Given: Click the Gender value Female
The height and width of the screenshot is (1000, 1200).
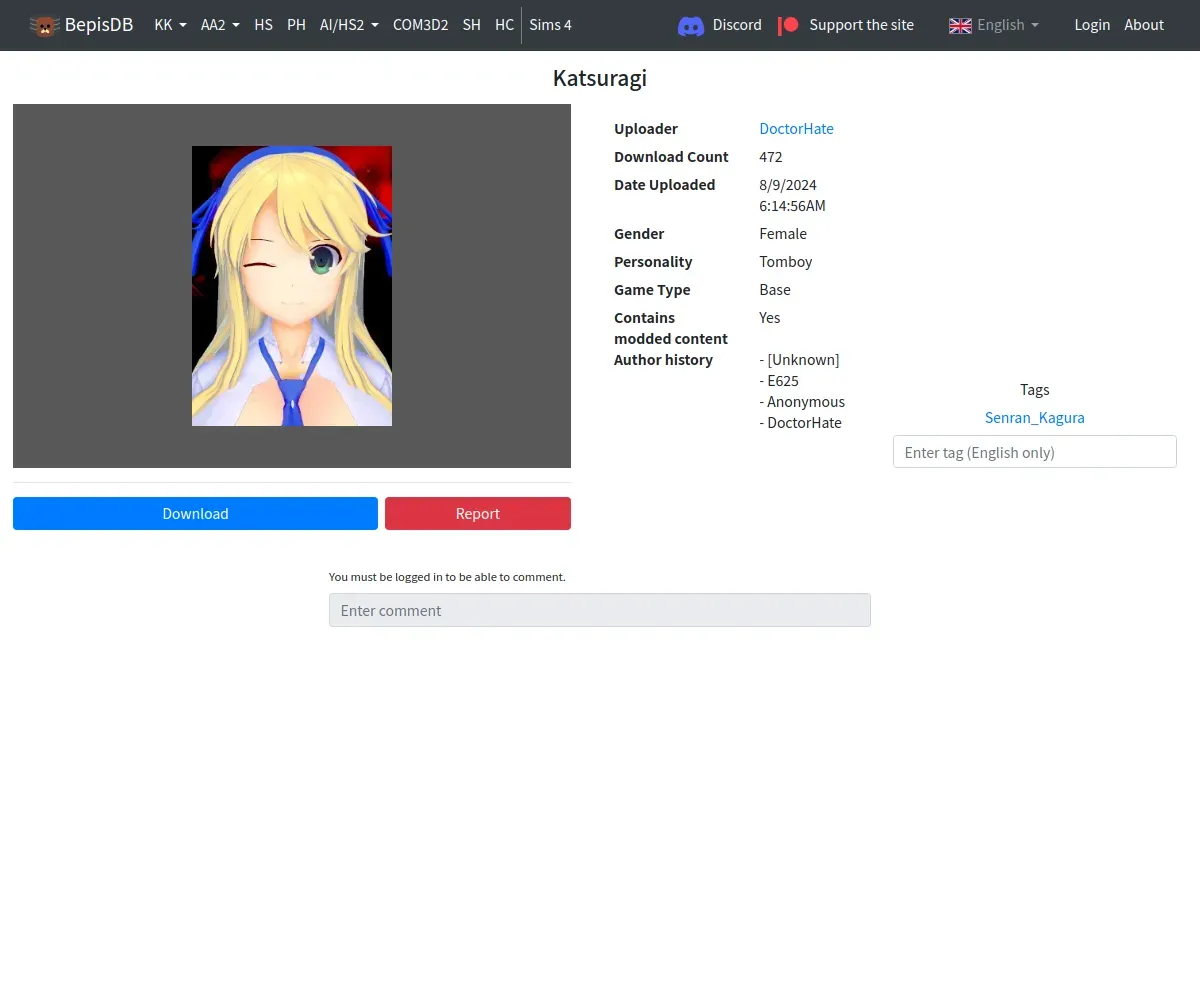Looking at the screenshot, I should click(x=783, y=234).
